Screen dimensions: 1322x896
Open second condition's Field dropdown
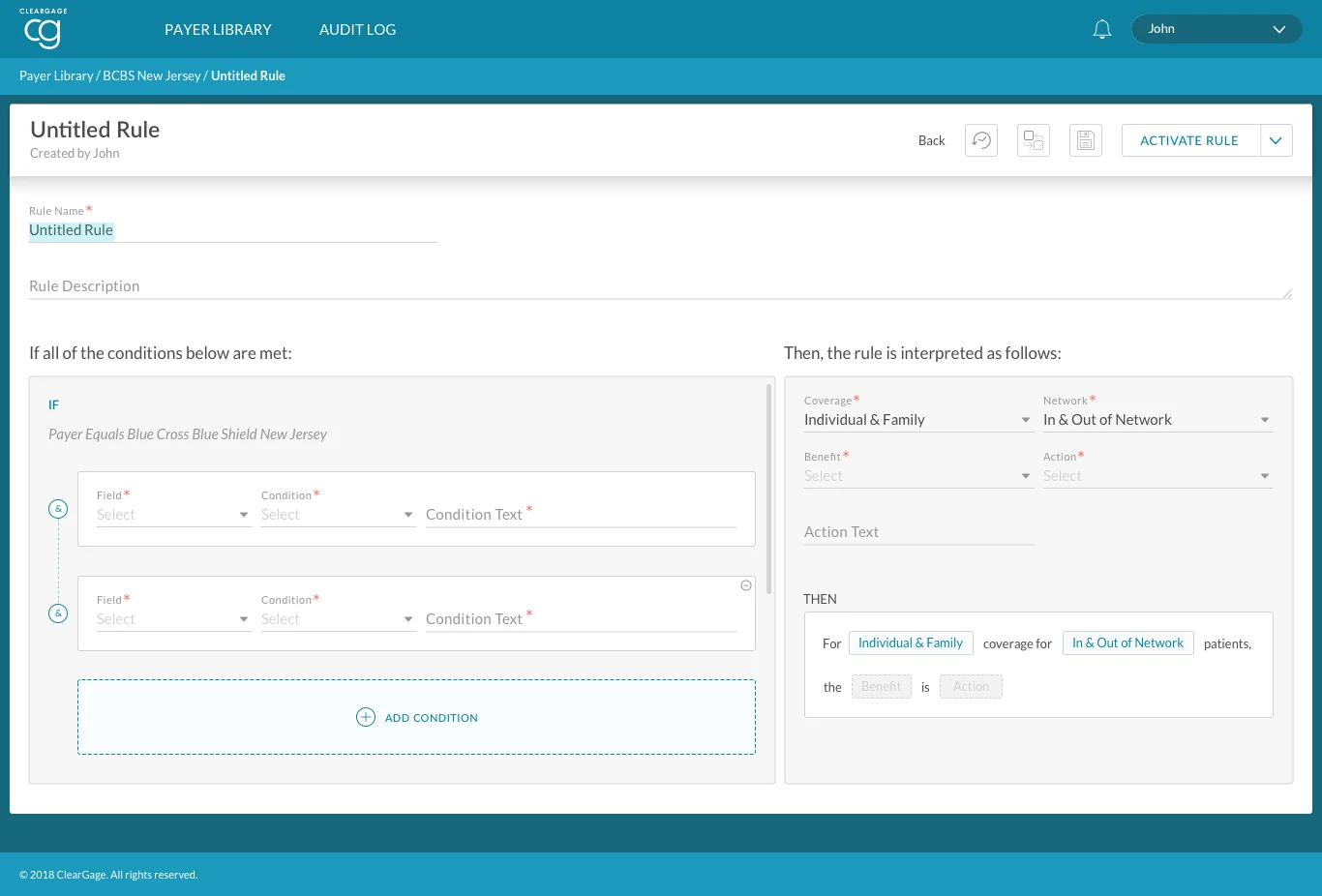coord(174,619)
